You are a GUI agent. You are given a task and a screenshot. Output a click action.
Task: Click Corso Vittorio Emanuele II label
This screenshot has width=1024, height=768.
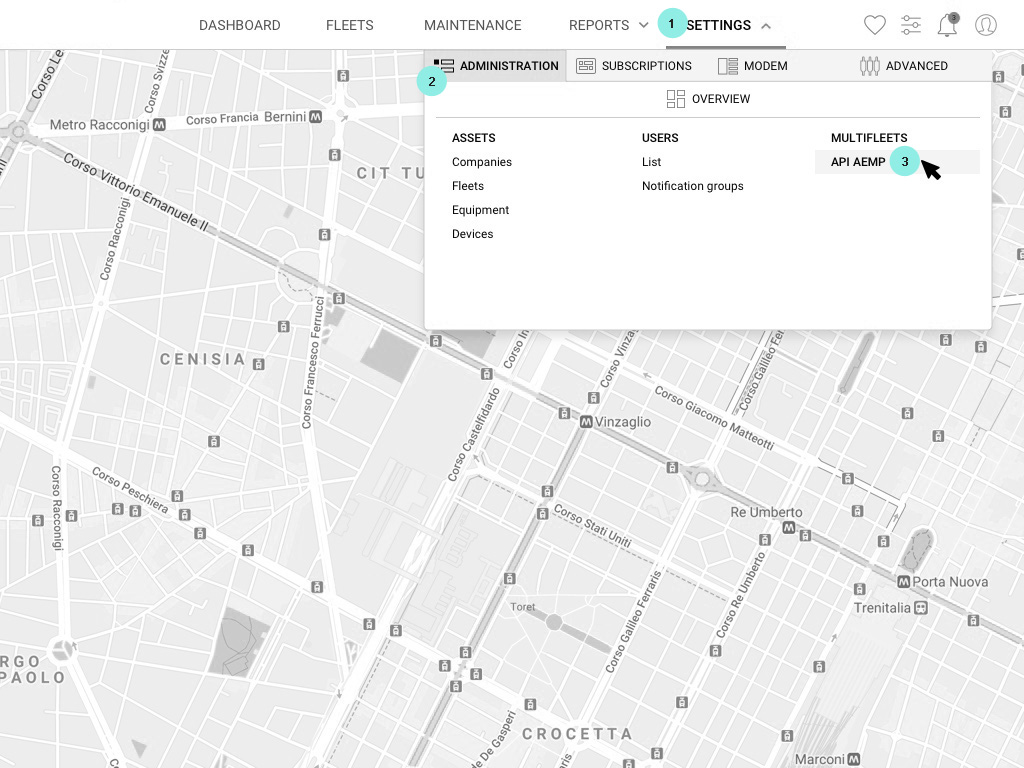tap(136, 192)
